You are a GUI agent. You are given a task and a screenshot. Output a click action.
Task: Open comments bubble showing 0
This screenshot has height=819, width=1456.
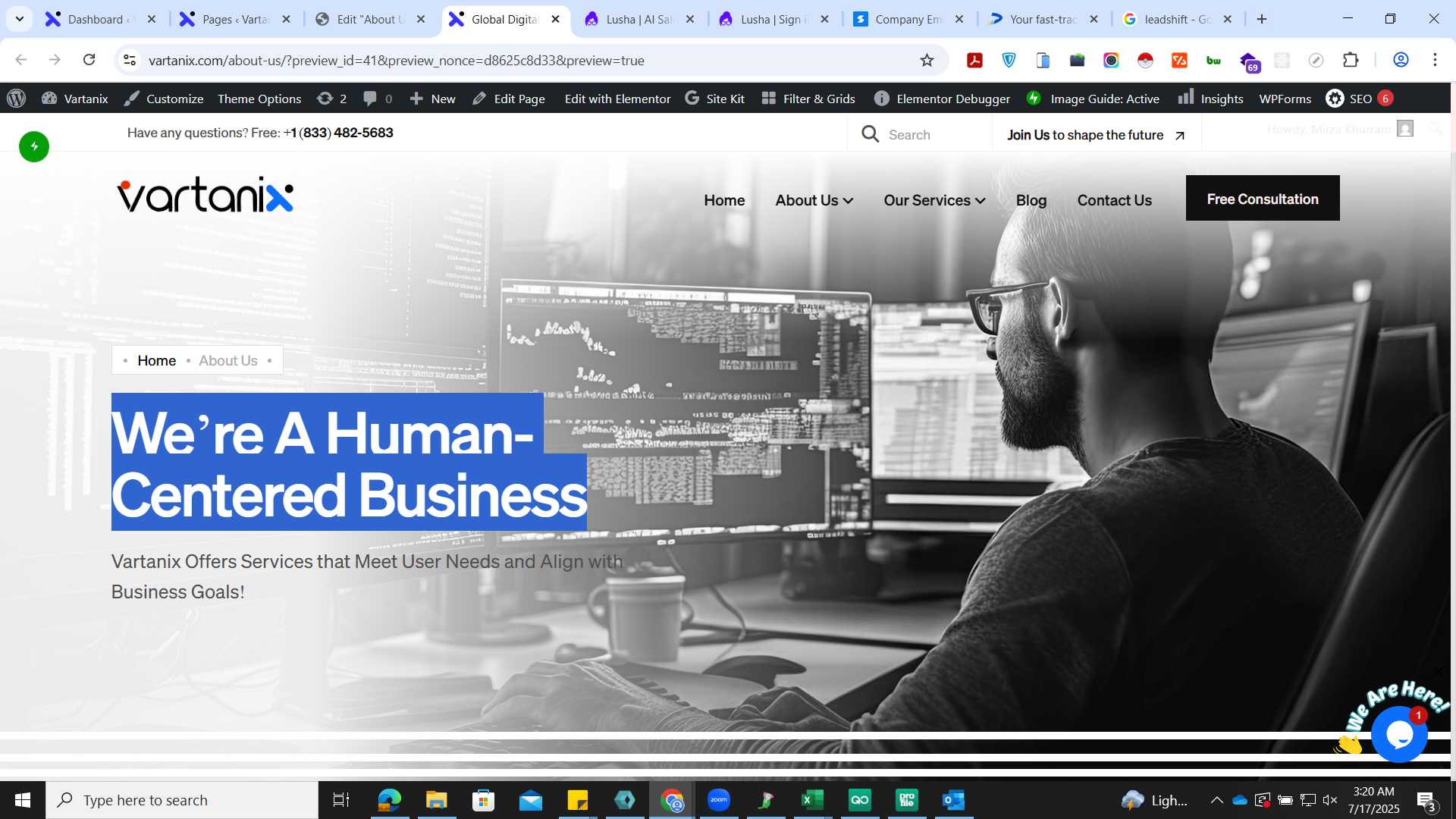[378, 99]
